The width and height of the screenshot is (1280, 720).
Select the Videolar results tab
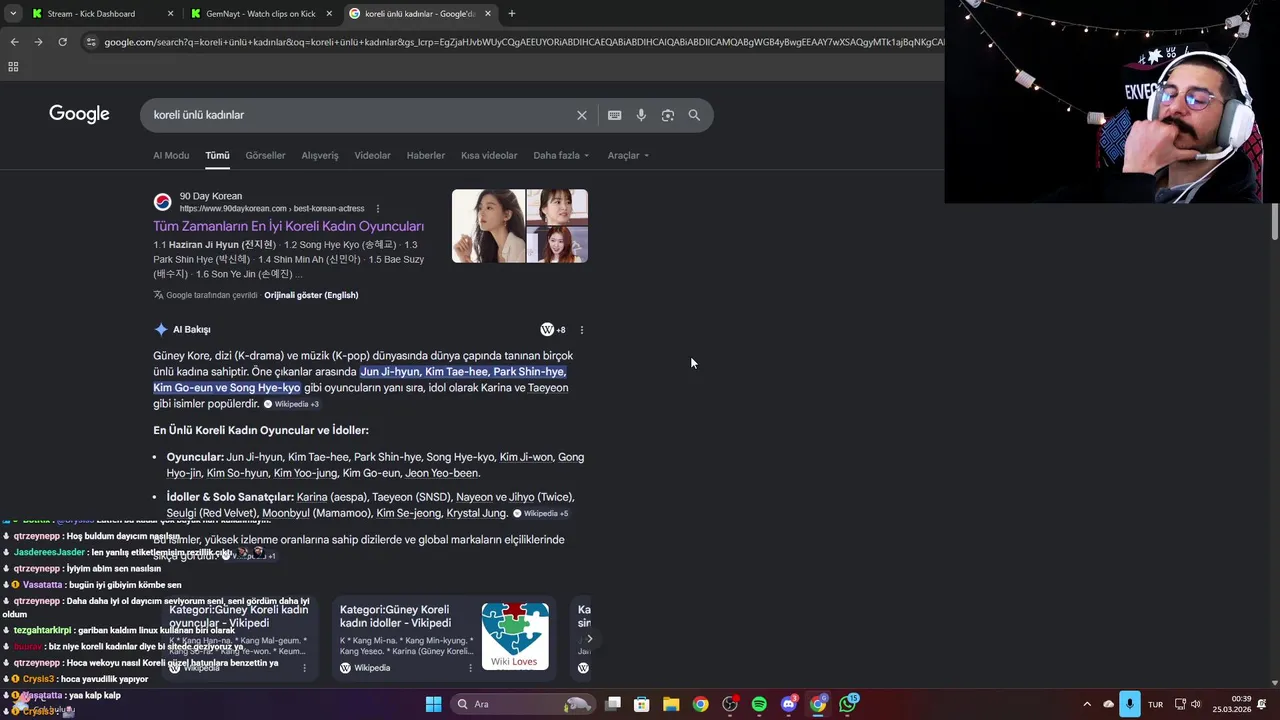pos(372,155)
